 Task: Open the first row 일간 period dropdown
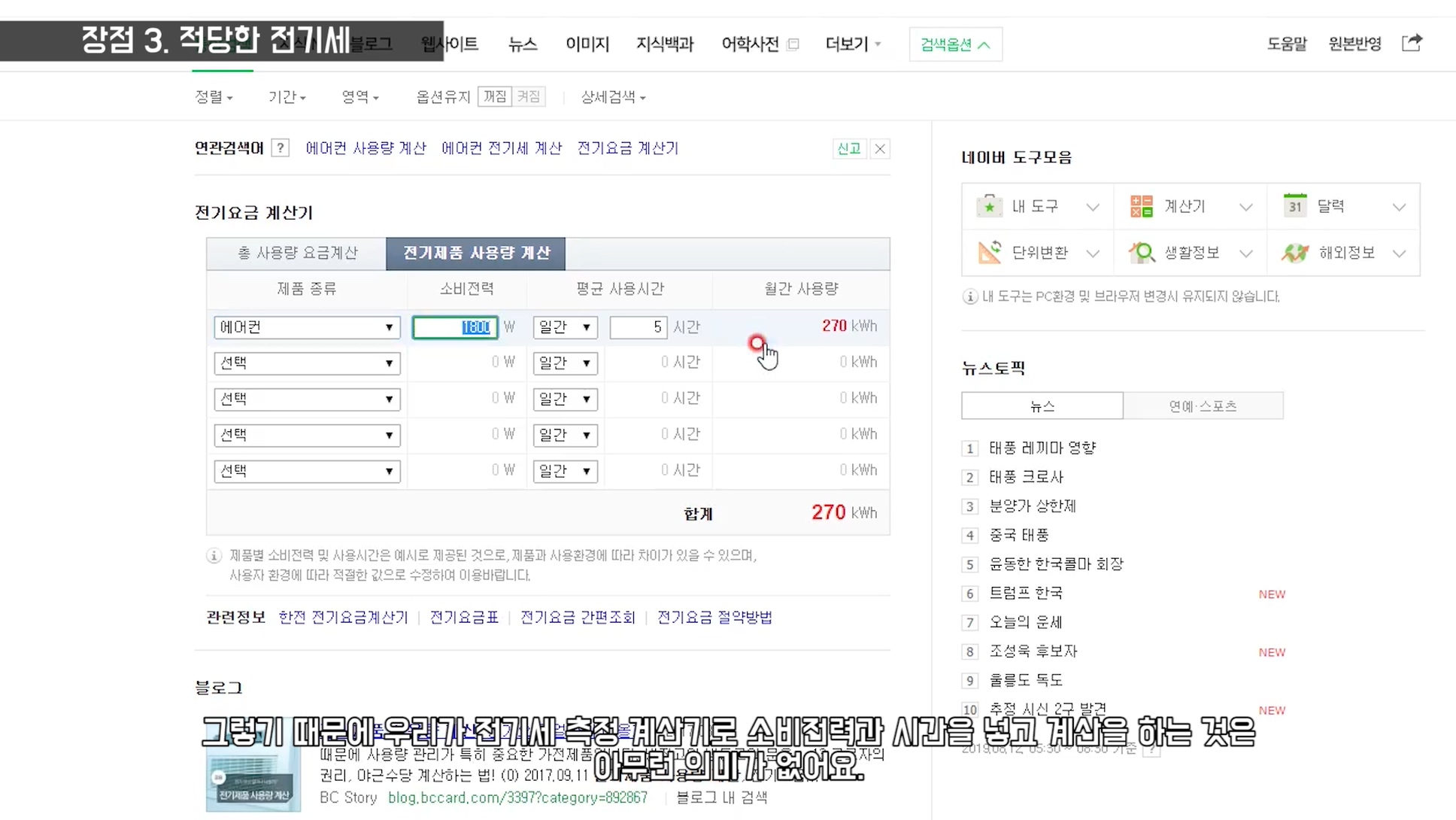click(565, 327)
